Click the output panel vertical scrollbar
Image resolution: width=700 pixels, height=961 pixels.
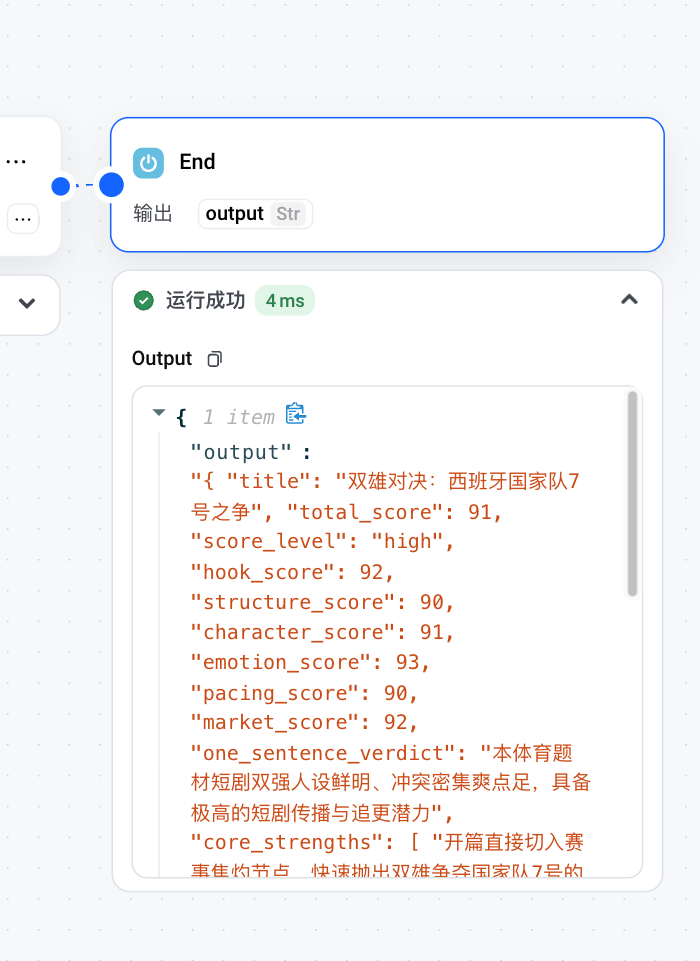633,494
